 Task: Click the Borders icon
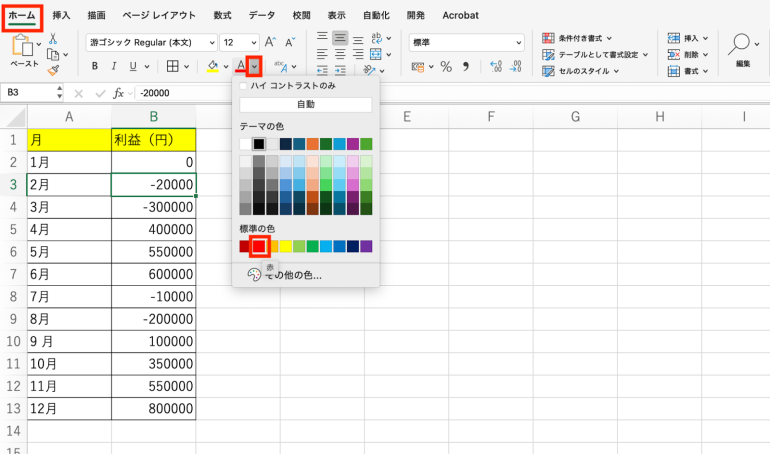172,66
